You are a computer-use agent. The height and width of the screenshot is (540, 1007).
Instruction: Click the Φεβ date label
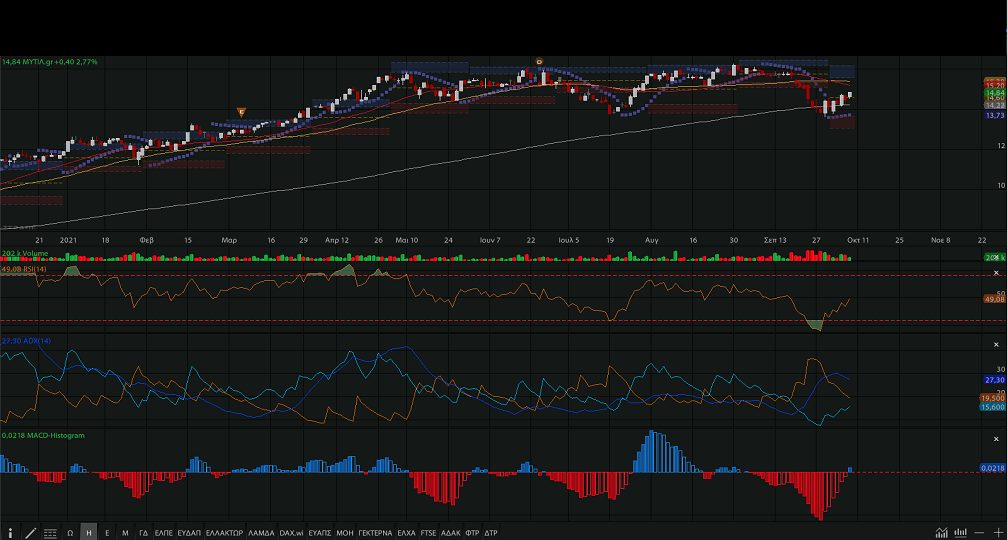146,240
